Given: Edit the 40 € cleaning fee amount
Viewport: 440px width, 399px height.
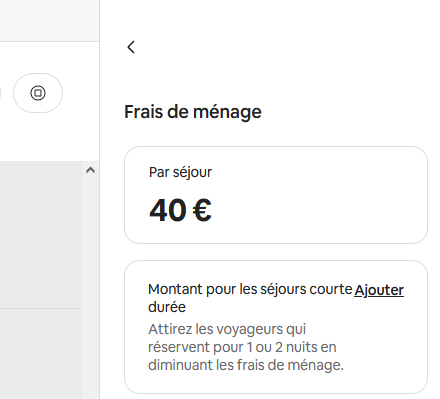Looking at the screenshot, I should coord(180,210).
